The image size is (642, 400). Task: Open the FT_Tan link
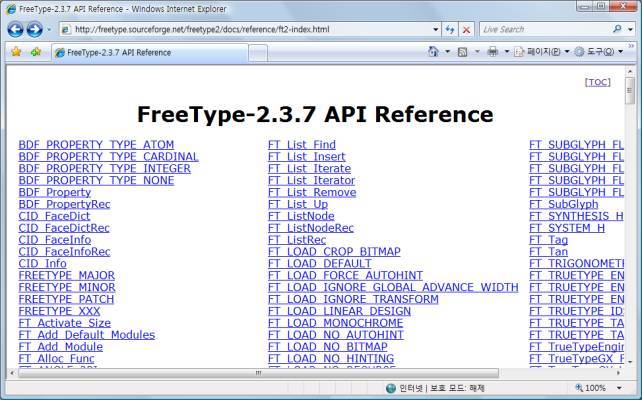(549, 252)
